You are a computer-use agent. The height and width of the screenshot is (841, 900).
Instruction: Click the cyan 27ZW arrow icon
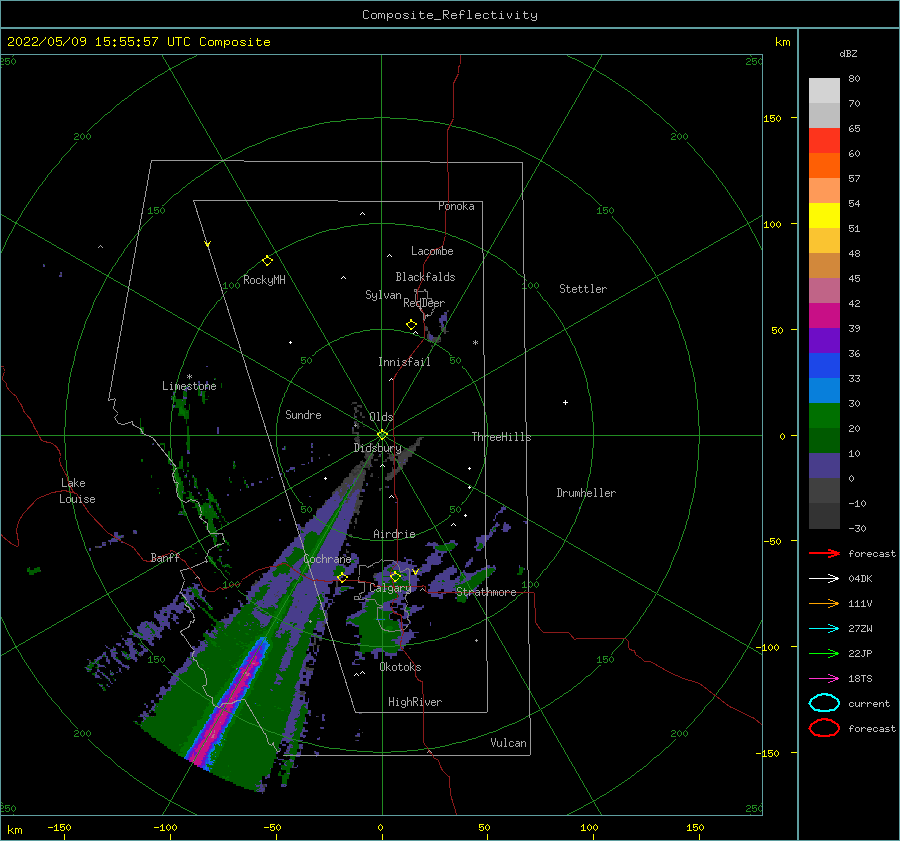click(x=824, y=629)
